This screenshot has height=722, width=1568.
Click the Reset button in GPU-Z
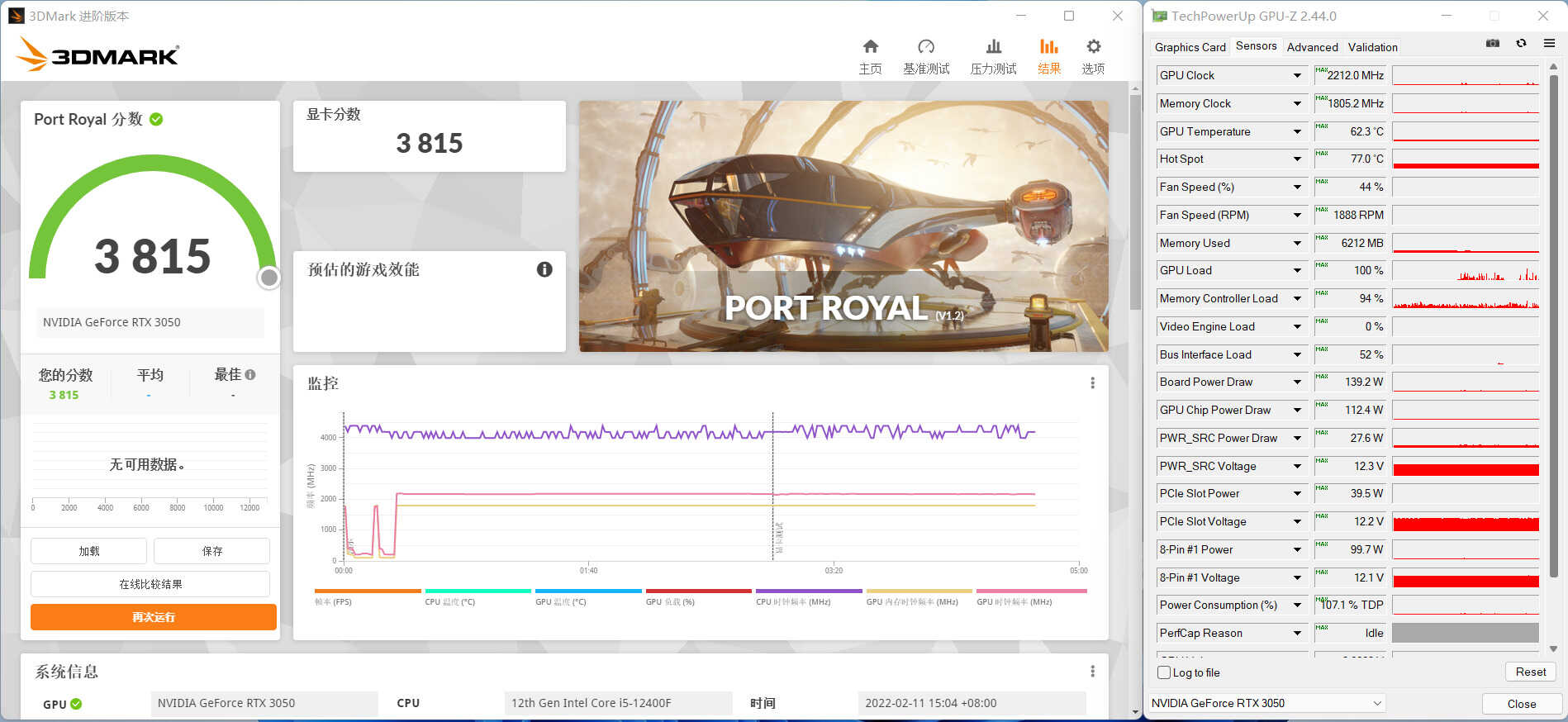pyautogui.click(x=1530, y=672)
